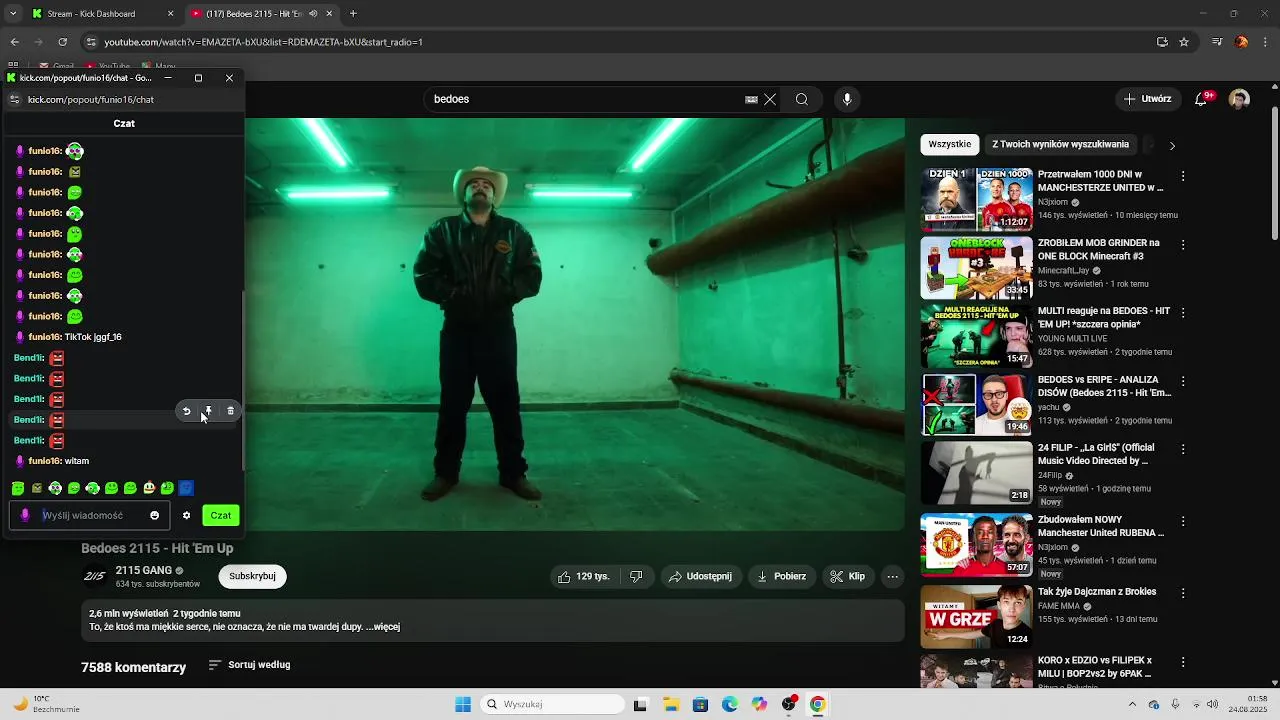Open options for ZROBIŁEM MOB GRINDER video
Viewport: 1280px width, 720px height.
(x=1183, y=245)
